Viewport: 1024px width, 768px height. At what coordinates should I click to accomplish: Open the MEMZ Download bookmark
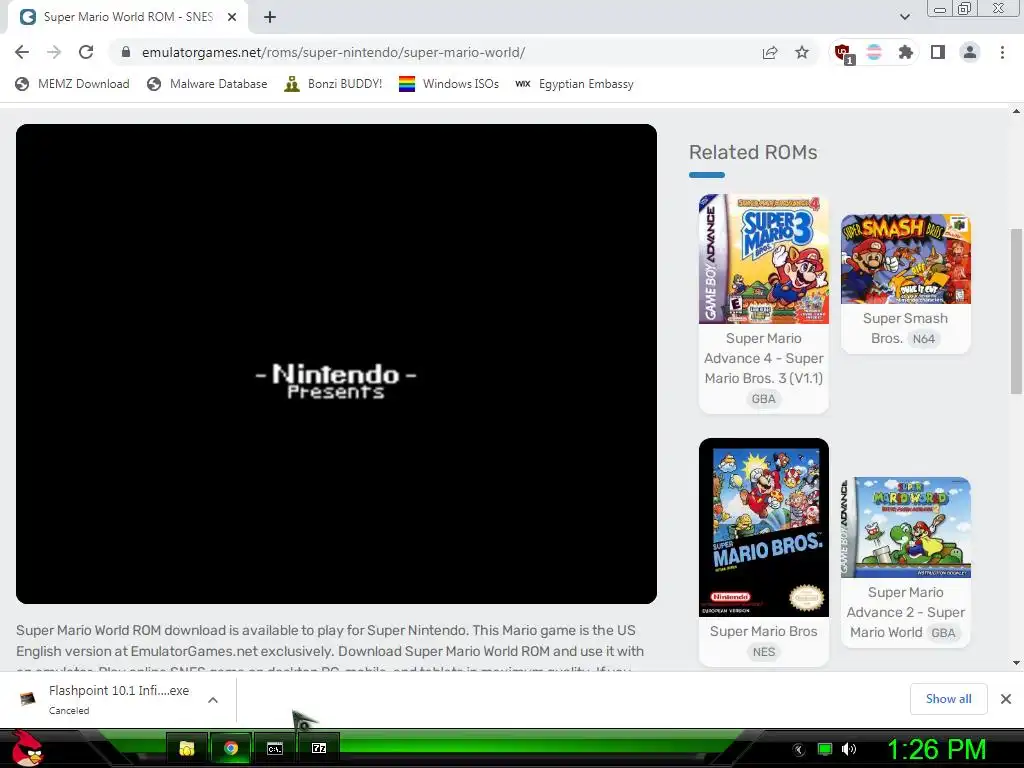coord(72,84)
